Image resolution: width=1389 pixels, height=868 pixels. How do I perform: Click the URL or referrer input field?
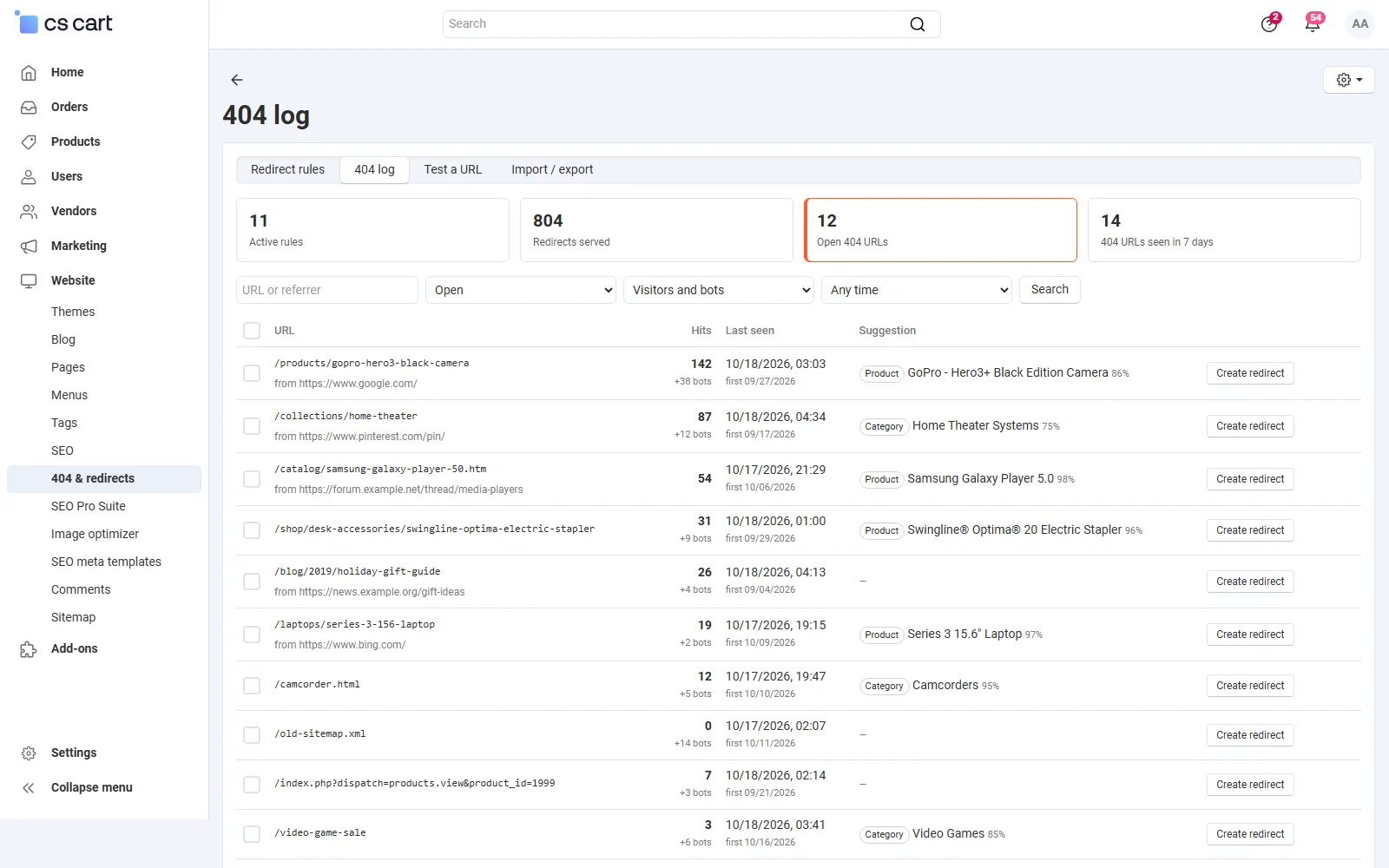pos(327,290)
